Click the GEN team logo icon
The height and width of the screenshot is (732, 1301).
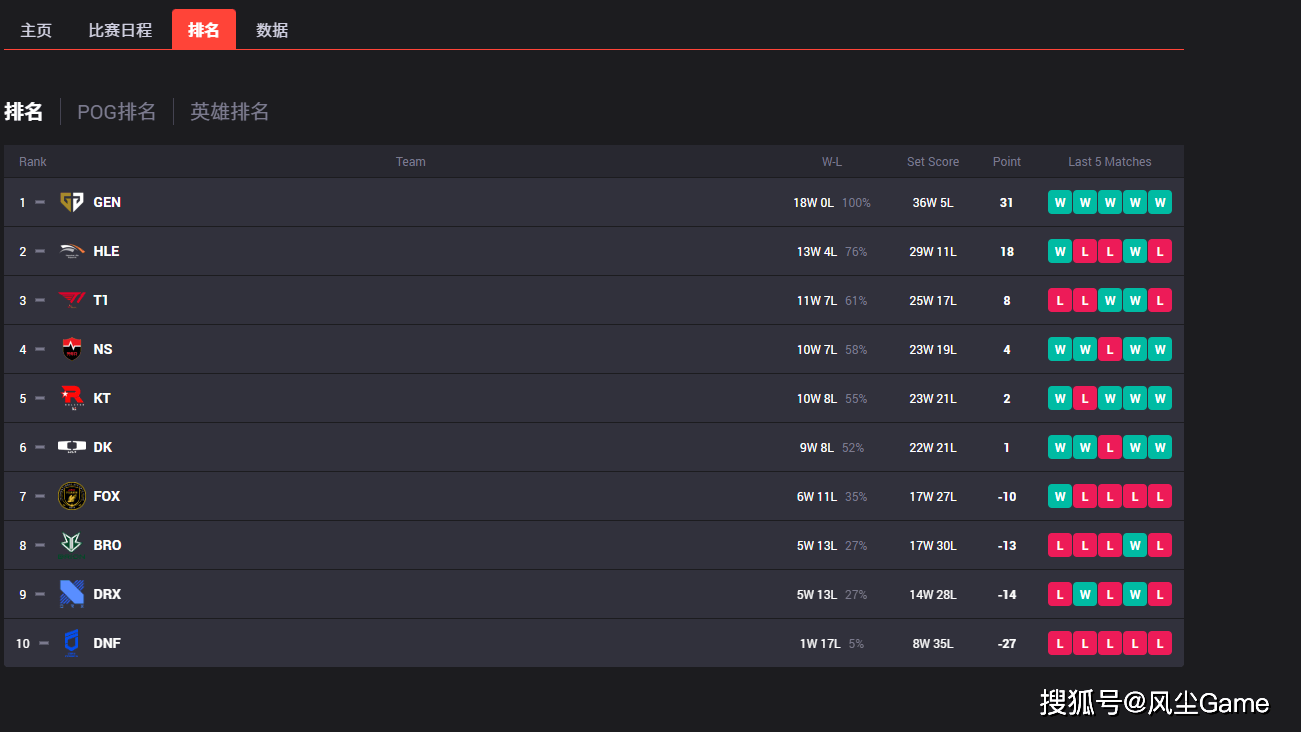[x=71, y=202]
